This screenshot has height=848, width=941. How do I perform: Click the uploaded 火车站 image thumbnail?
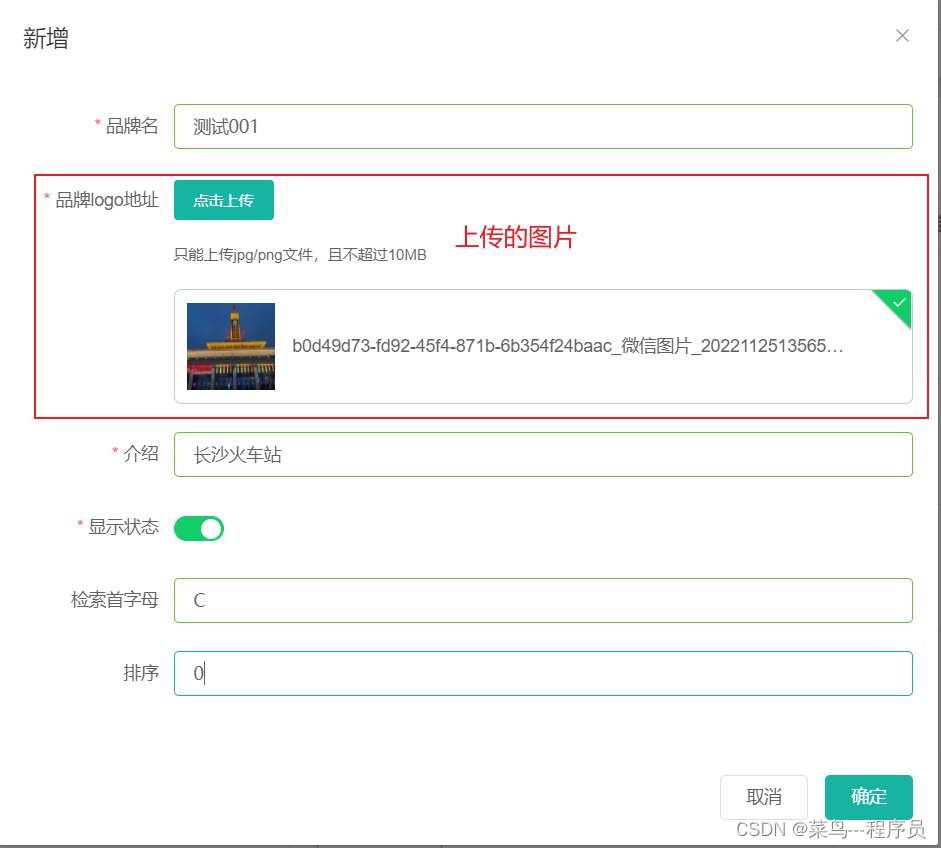pyautogui.click(x=230, y=345)
